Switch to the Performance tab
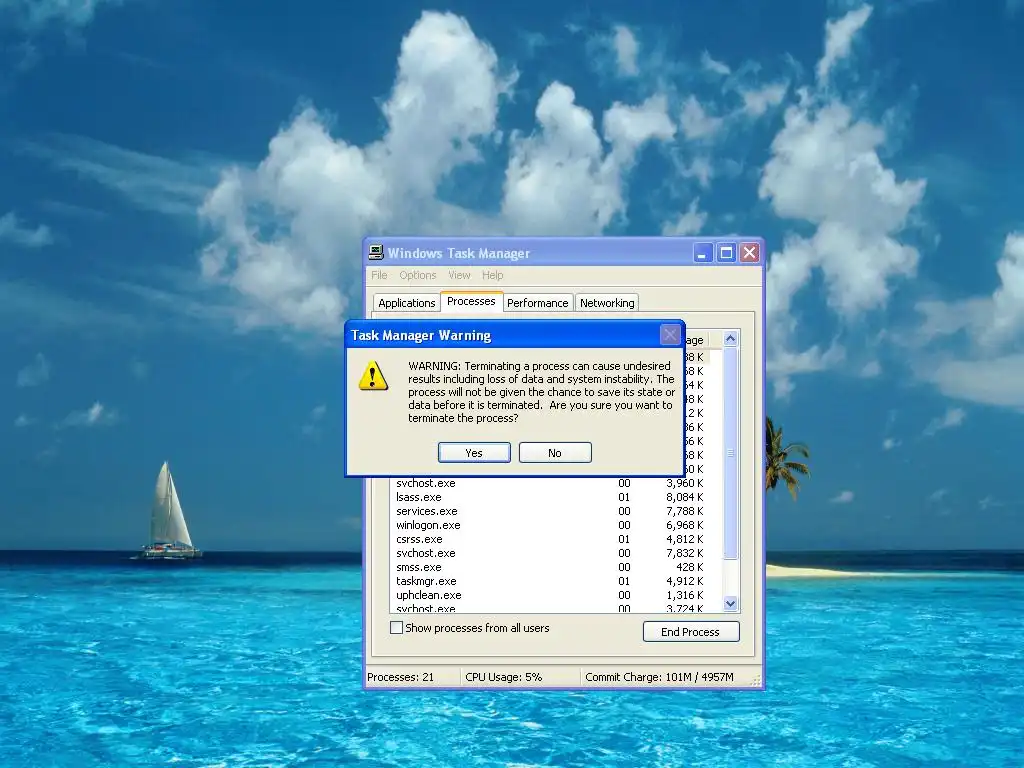 tap(537, 303)
